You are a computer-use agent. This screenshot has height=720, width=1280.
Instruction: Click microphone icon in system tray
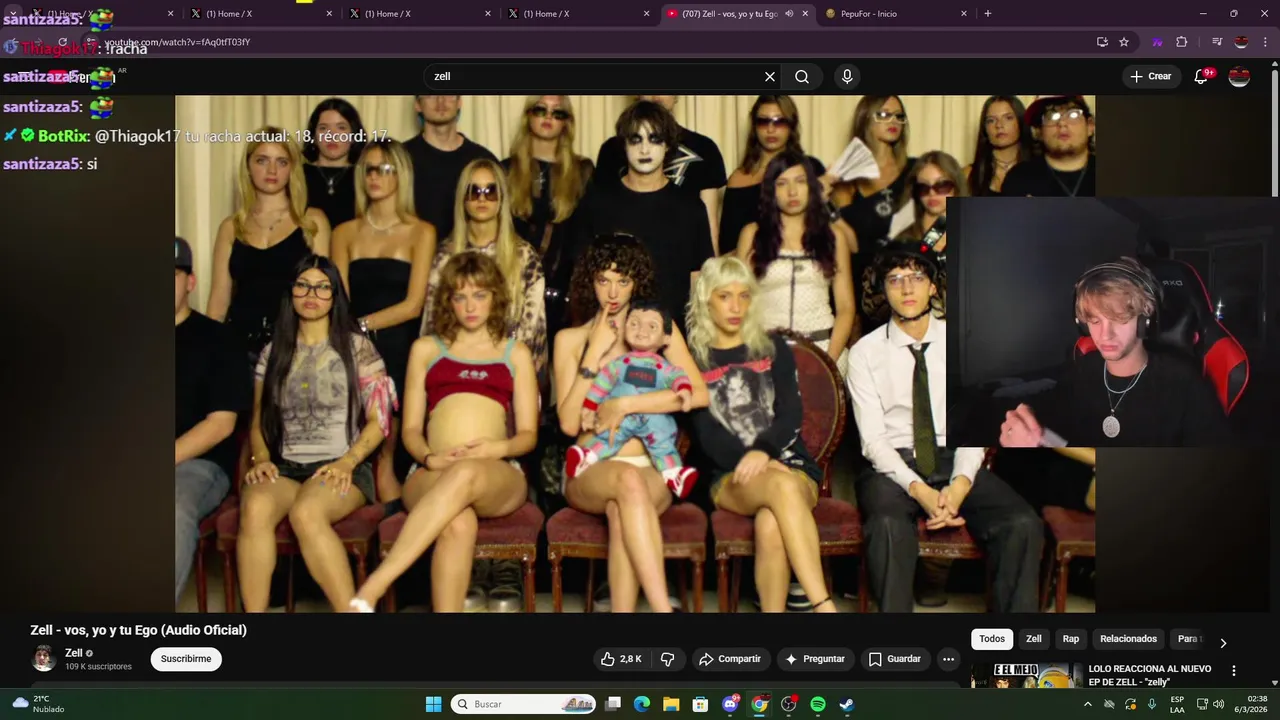tap(1152, 704)
